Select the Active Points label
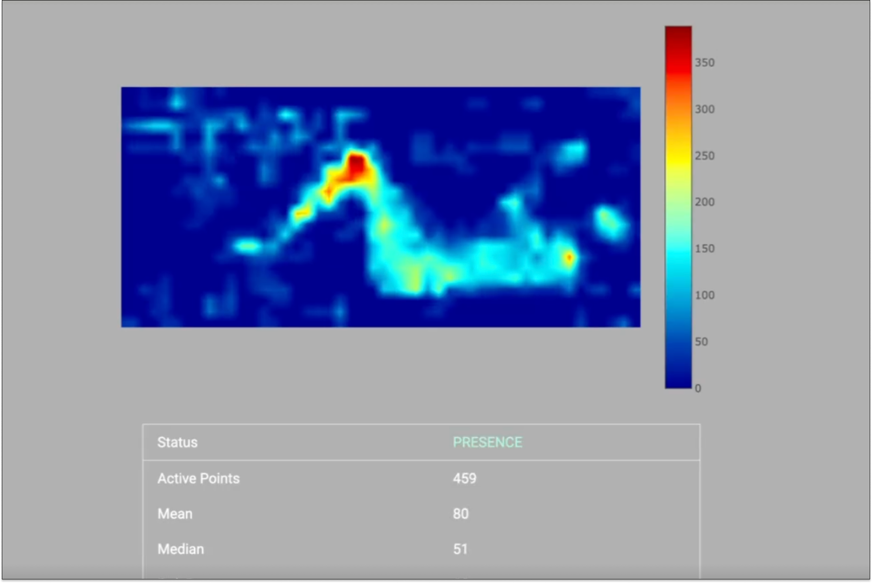 tap(198, 479)
